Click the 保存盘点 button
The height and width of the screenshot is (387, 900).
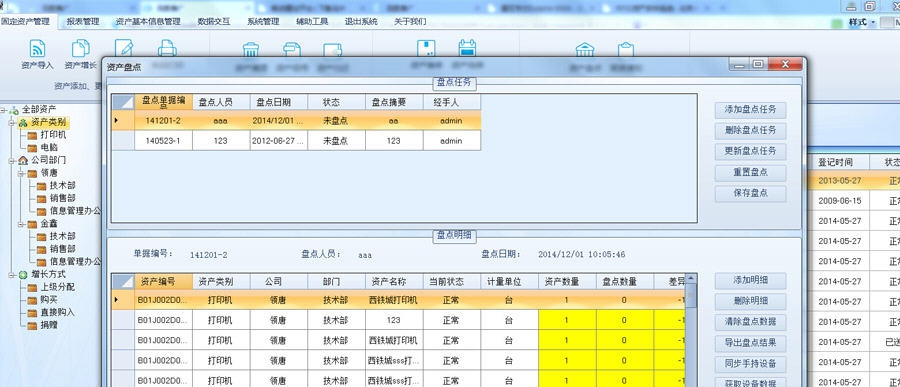751,194
